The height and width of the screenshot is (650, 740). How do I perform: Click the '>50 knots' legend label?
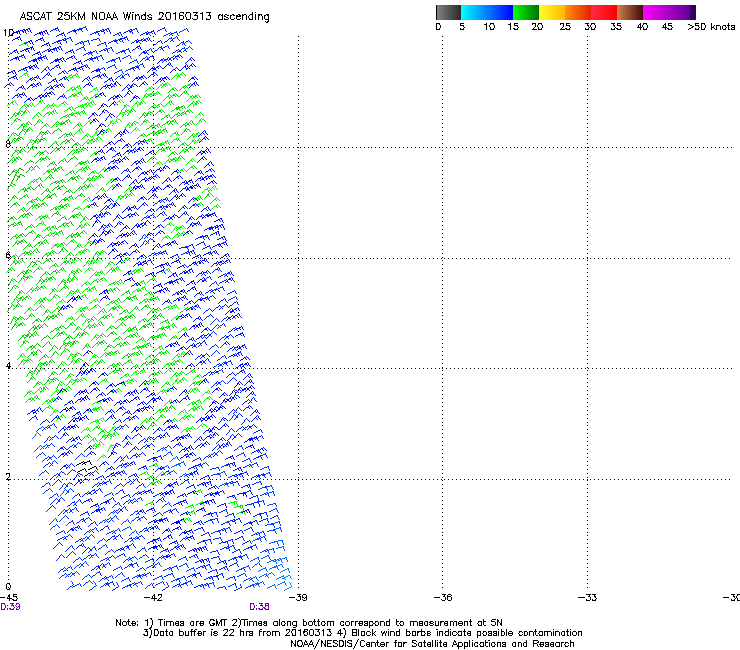(x=711, y=27)
